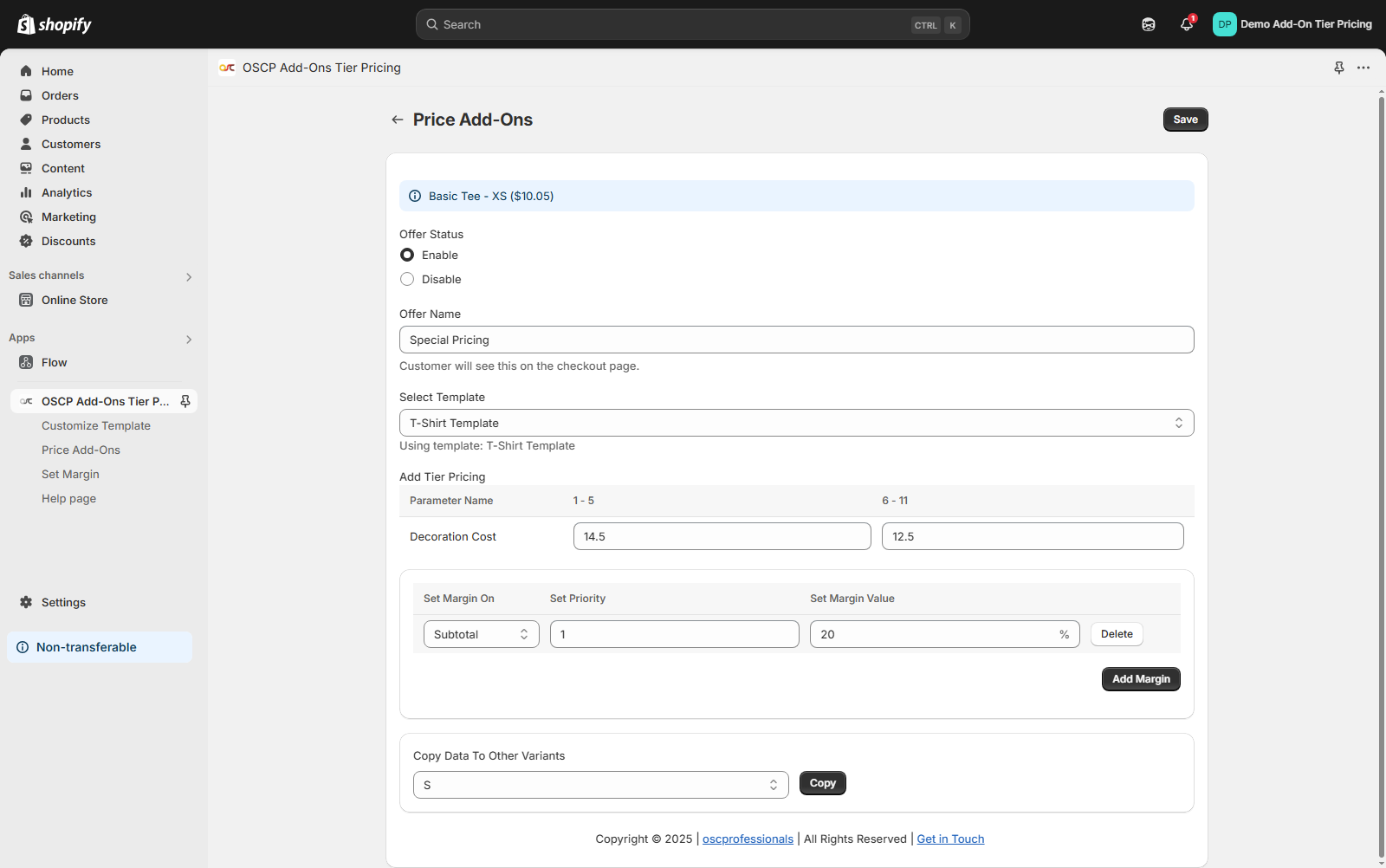Open the Sidekick assistant icon in the top bar

(1148, 24)
